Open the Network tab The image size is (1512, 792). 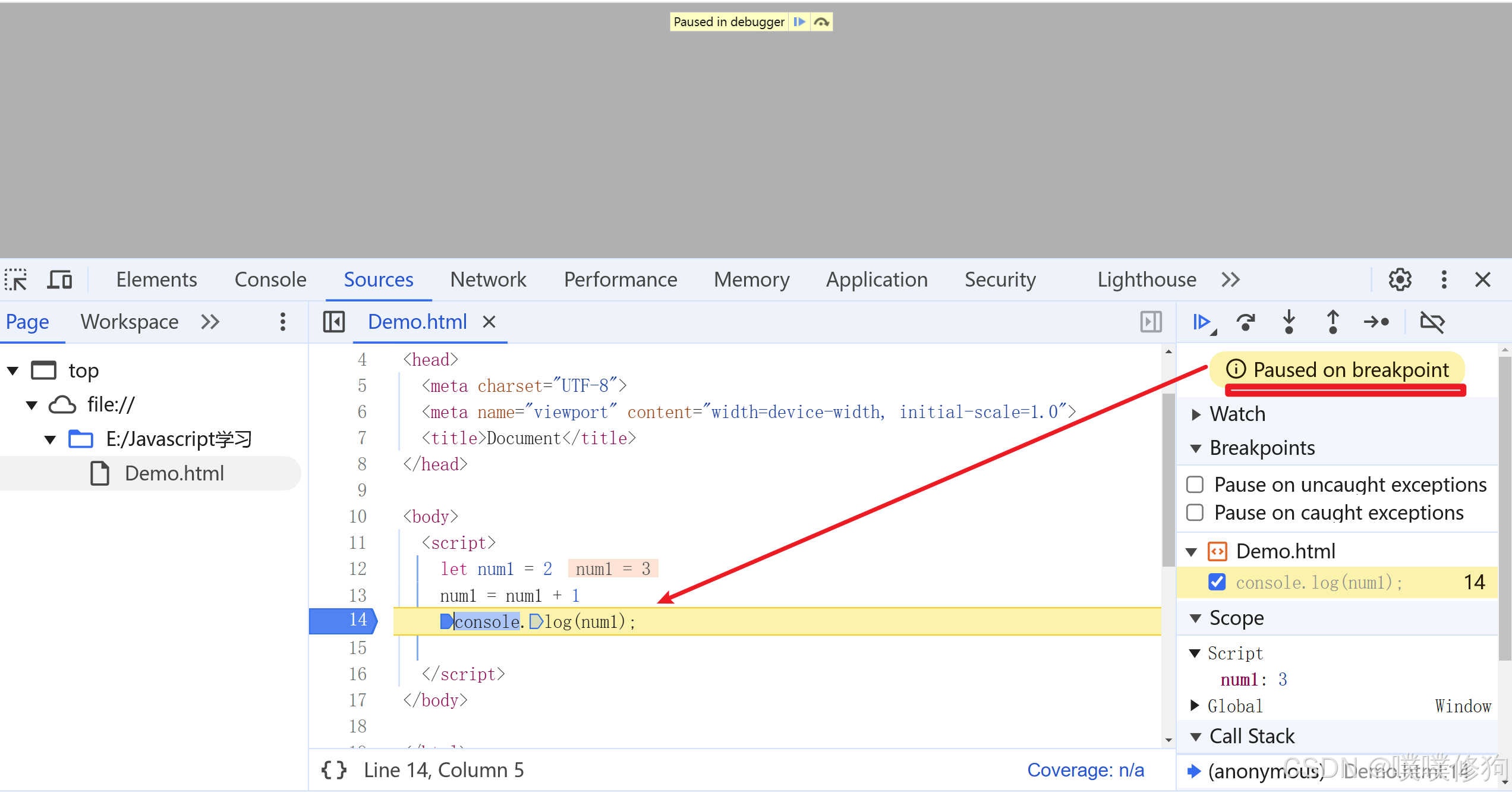point(488,279)
